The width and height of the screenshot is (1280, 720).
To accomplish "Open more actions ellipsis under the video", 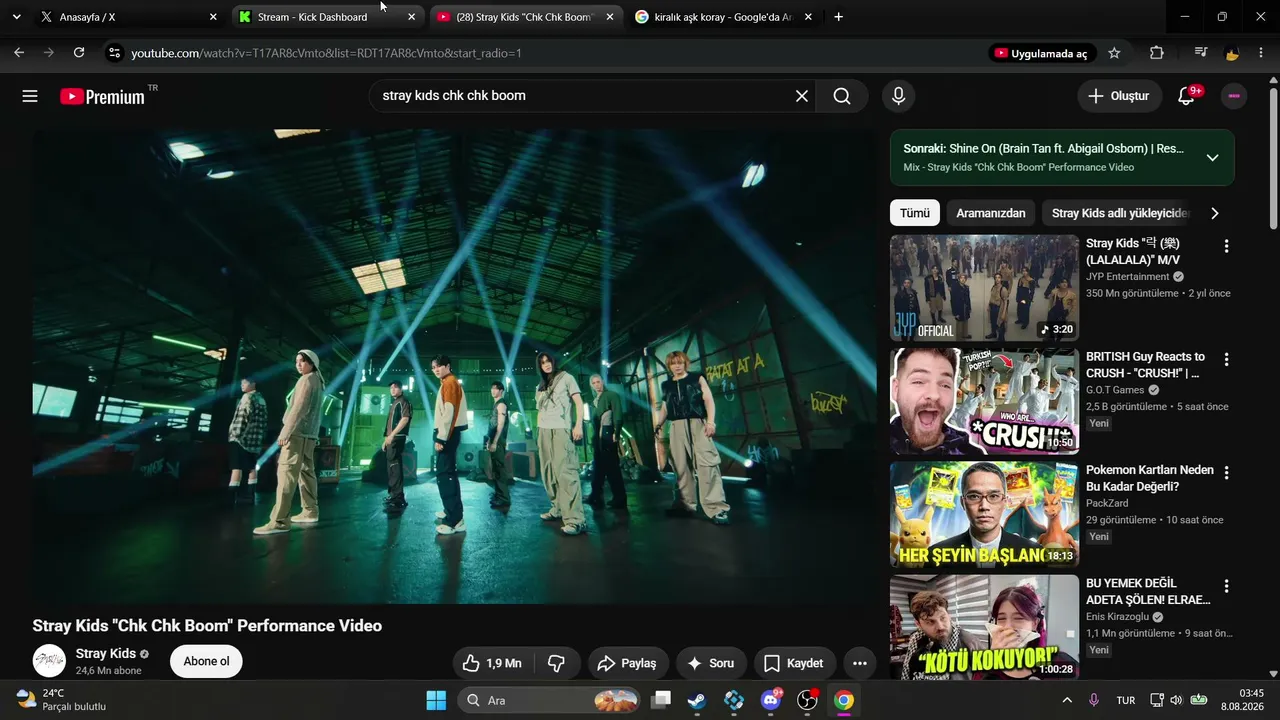I will click(859, 663).
